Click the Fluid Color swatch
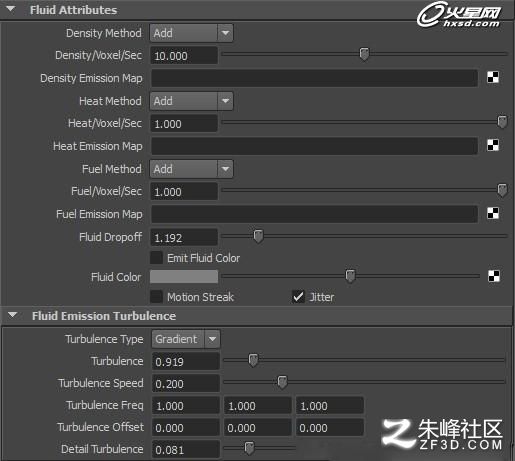 184,277
